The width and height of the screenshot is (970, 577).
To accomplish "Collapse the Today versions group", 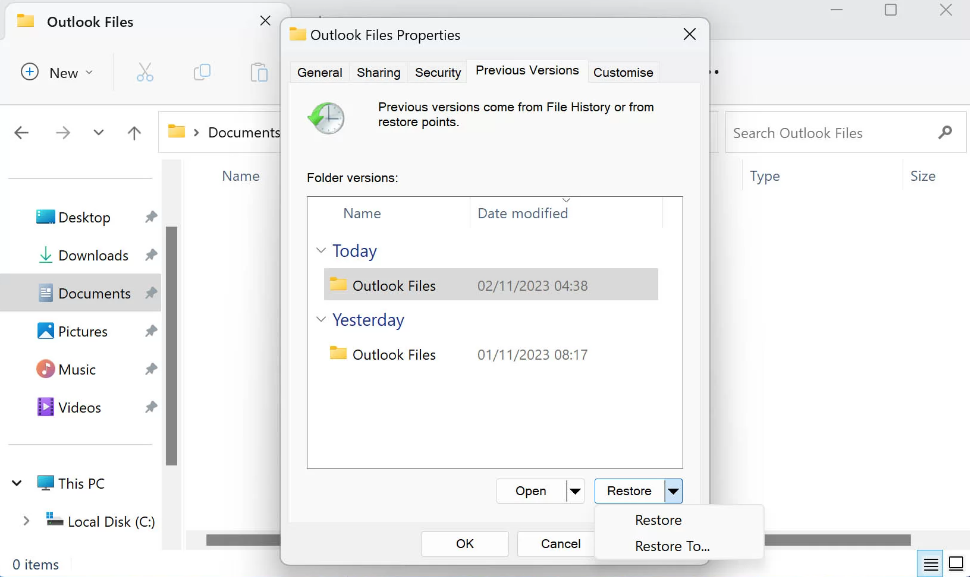I will 321,251.
